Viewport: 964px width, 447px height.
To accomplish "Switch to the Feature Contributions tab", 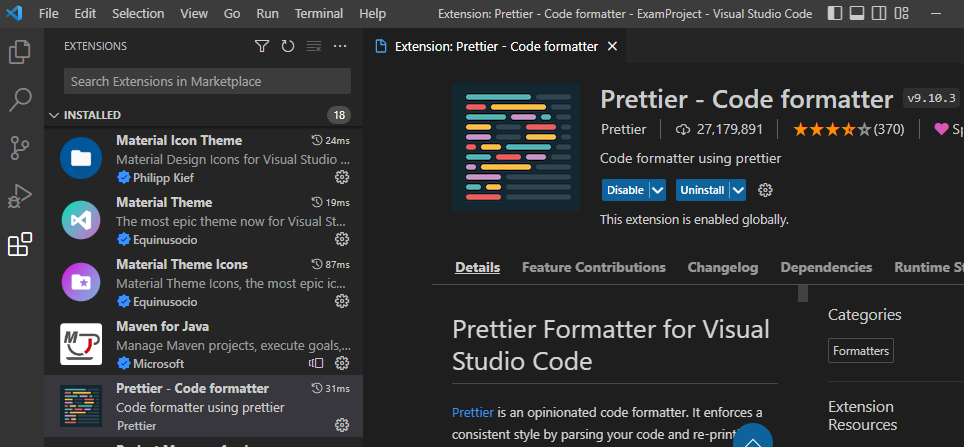I will pos(594,267).
